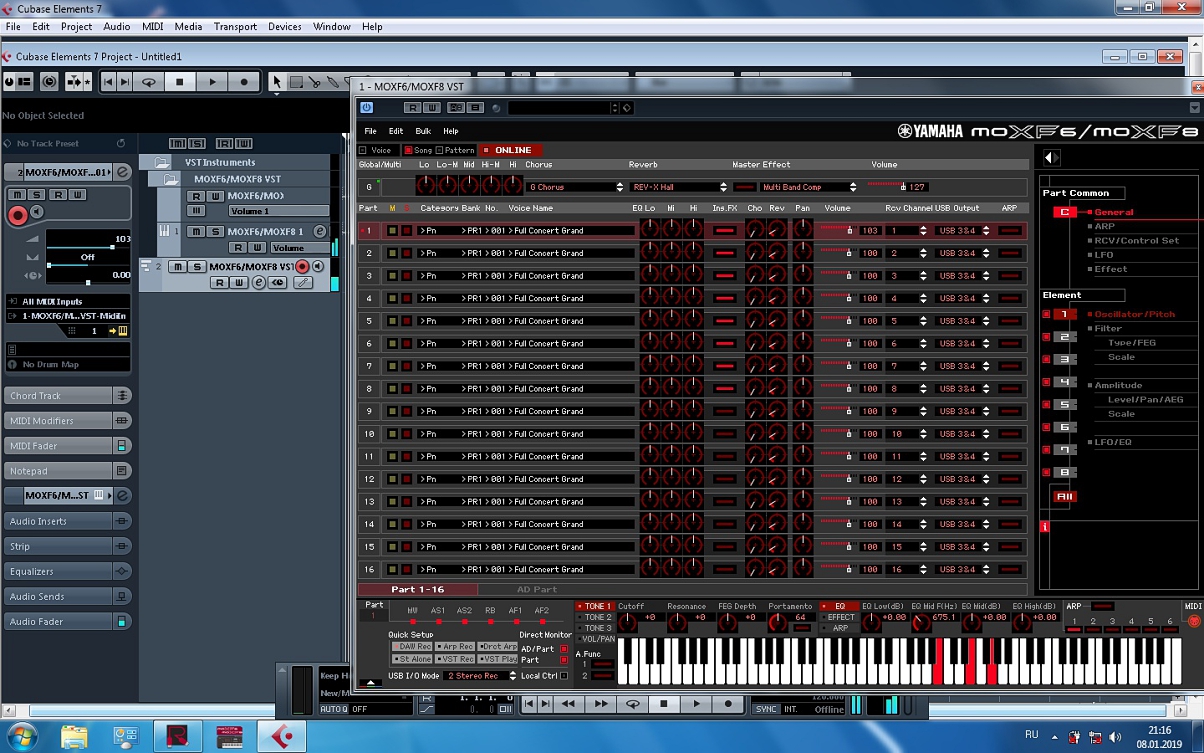Toggle Cycle loop in Cubase main toolbar
This screenshot has height=753, width=1204.
click(x=149, y=82)
